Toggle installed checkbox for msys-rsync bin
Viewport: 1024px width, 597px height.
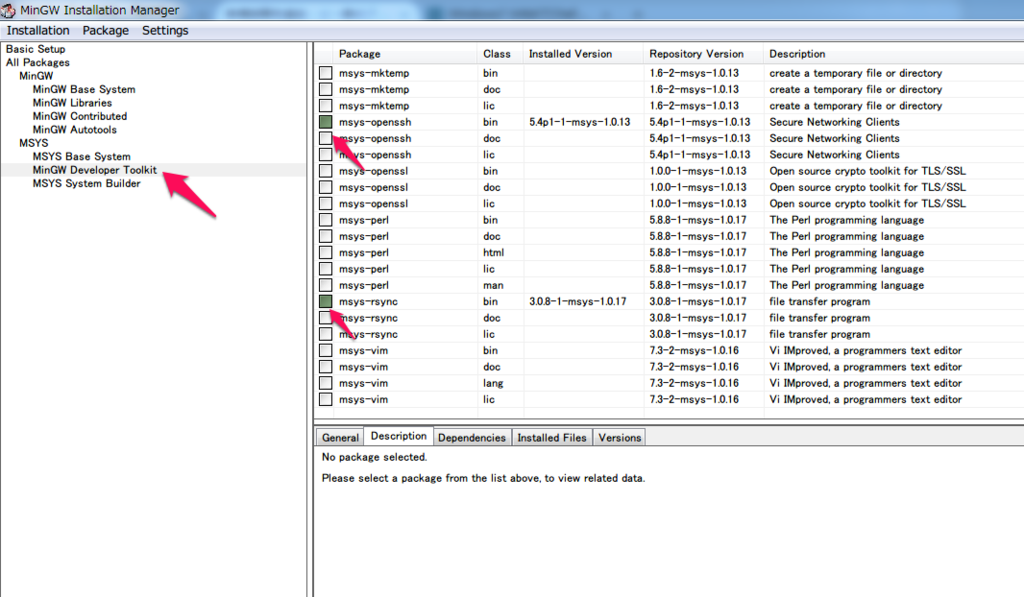click(325, 302)
